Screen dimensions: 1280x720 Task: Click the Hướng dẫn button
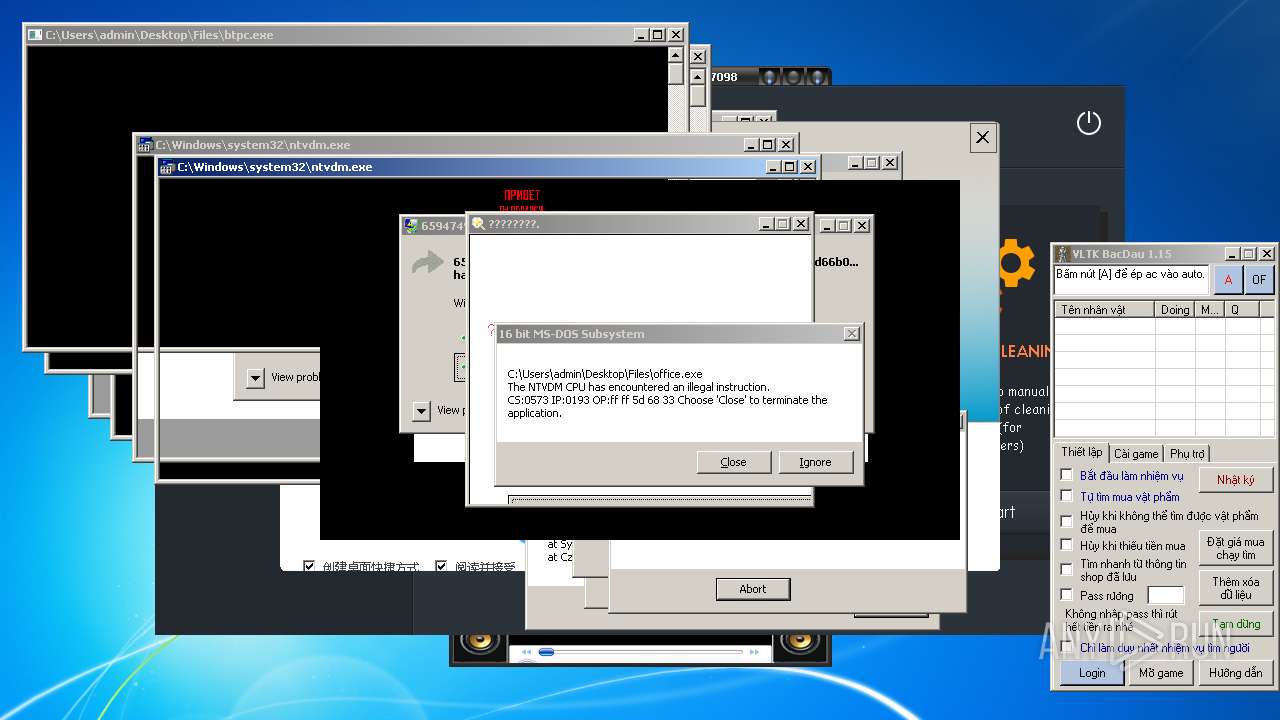1236,673
